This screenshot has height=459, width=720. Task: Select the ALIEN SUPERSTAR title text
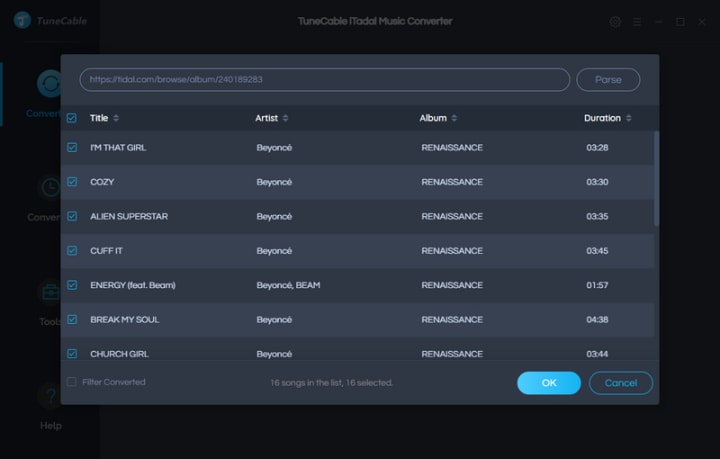pos(129,216)
